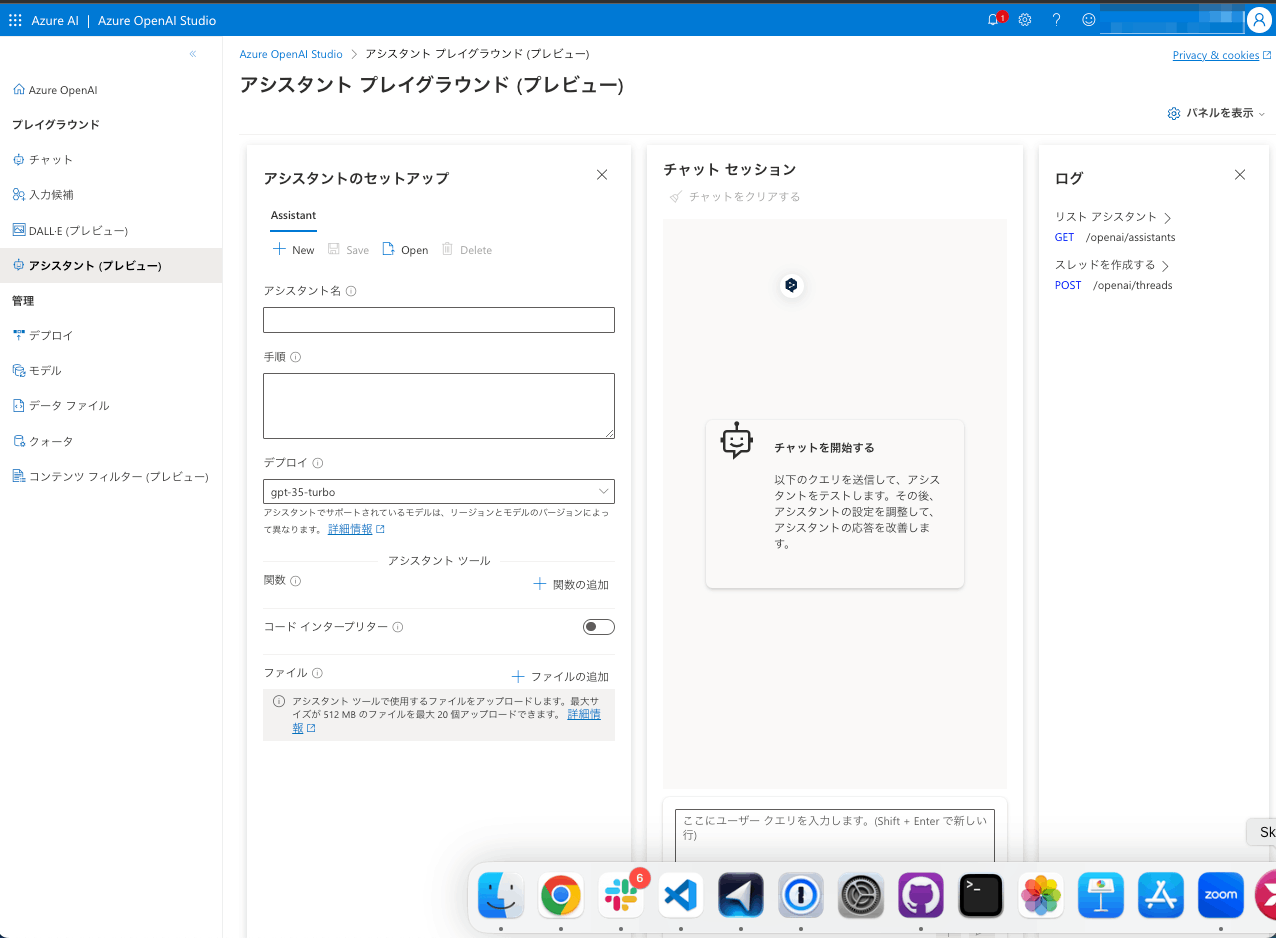
Task: Click Open to load an assistant
Action: coord(405,250)
